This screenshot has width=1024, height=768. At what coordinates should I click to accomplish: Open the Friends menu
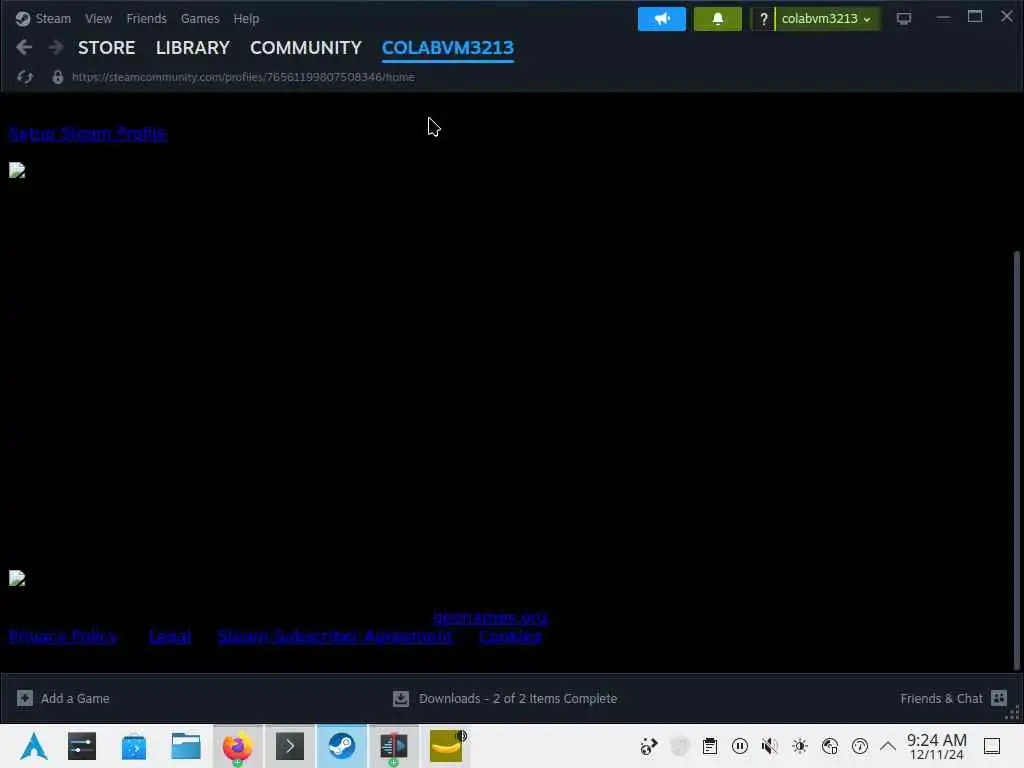[x=146, y=18]
